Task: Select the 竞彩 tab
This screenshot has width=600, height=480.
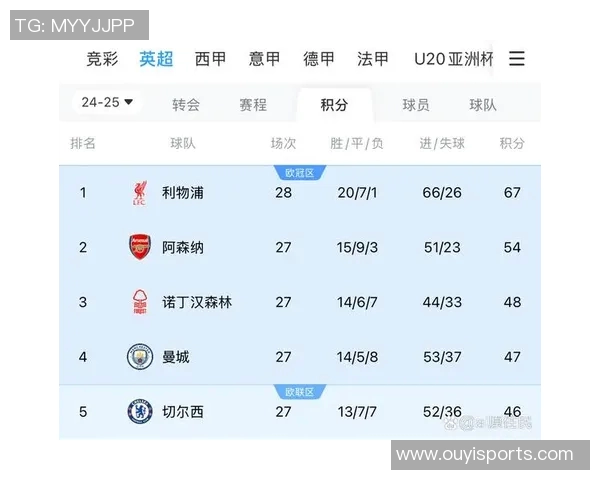Action: (x=102, y=59)
